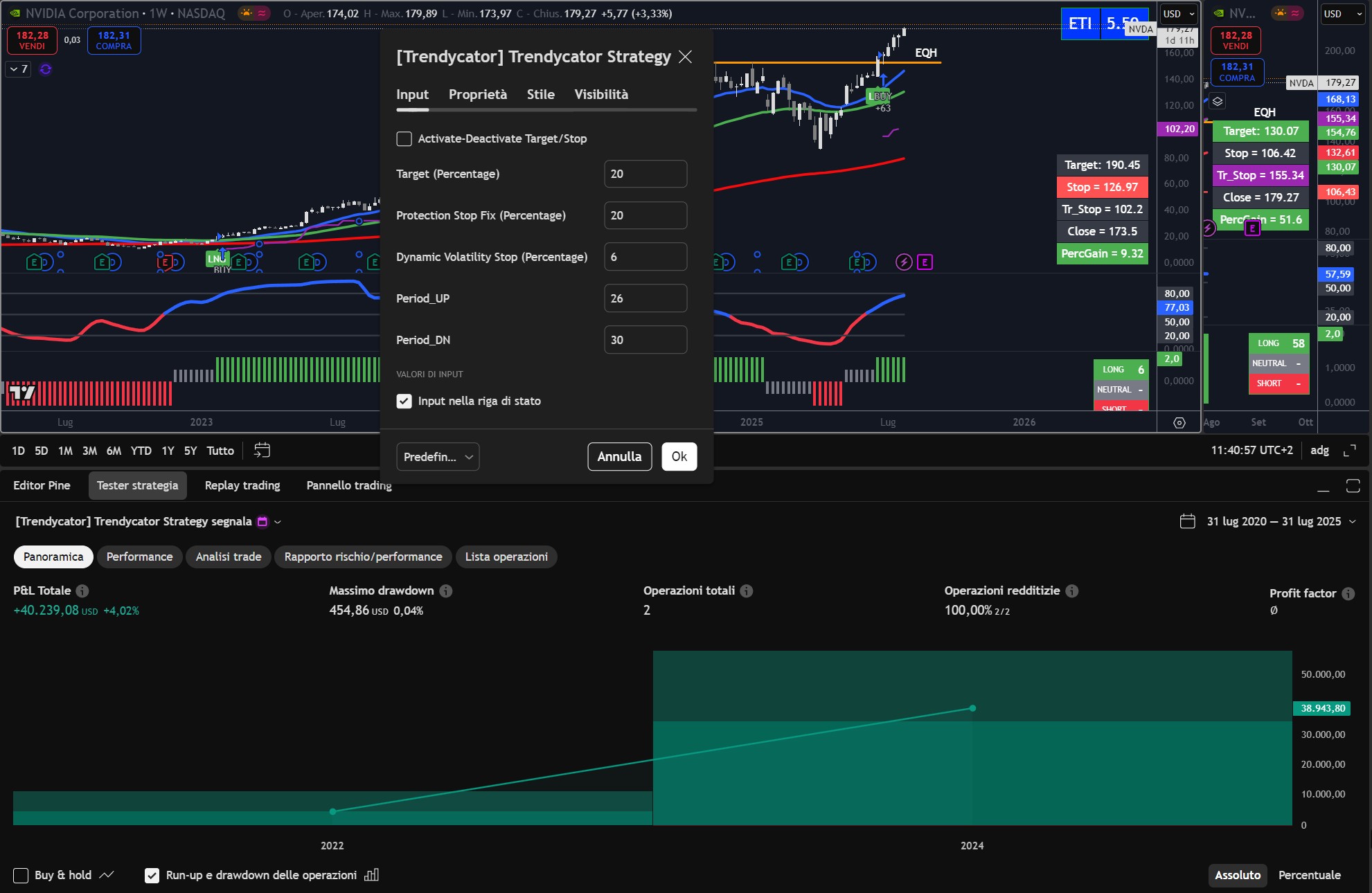Enable Buy & hold checkbox
1372x893 pixels.
click(x=21, y=875)
